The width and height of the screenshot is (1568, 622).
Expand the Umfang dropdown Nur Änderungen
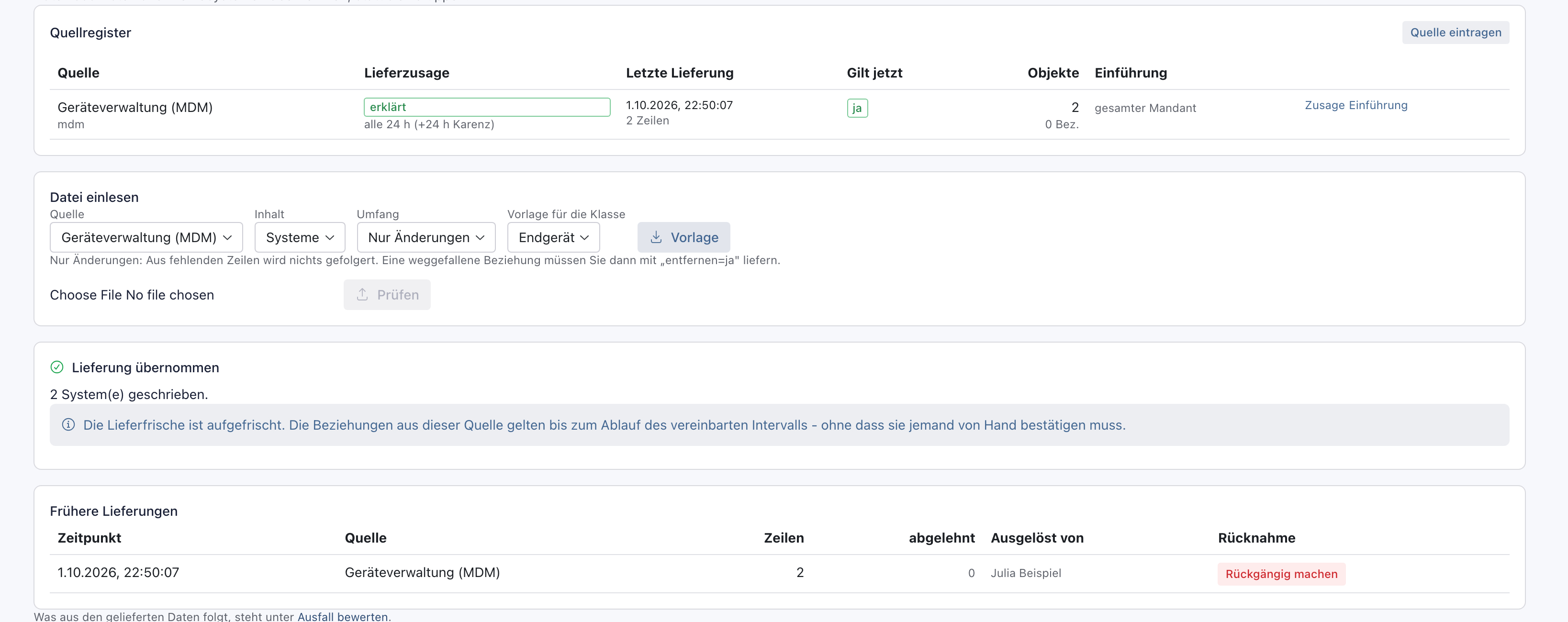tap(426, 237)
